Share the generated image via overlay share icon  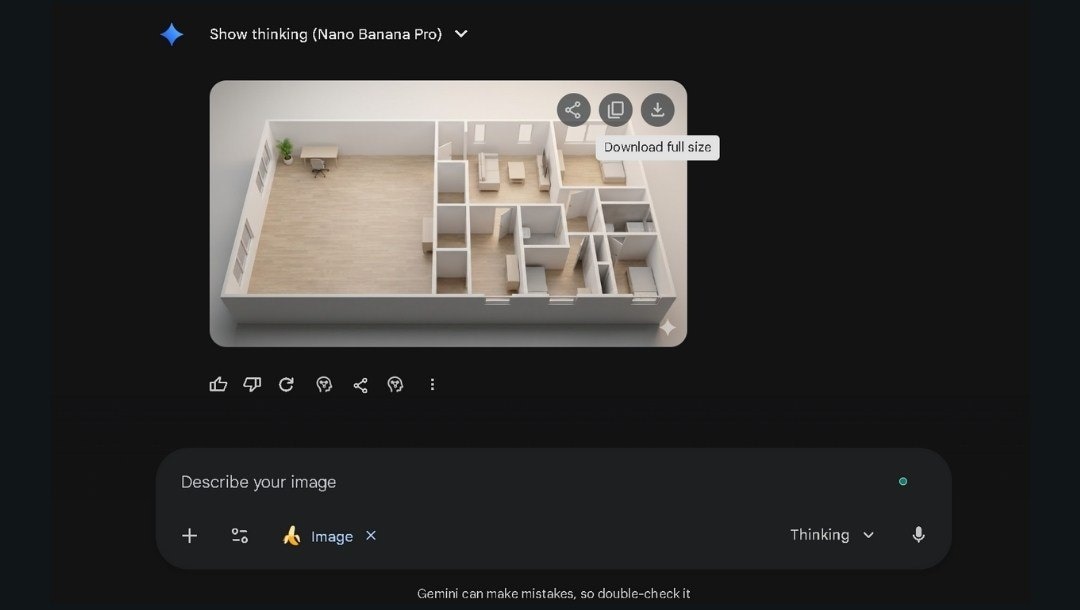coord(574,110)
